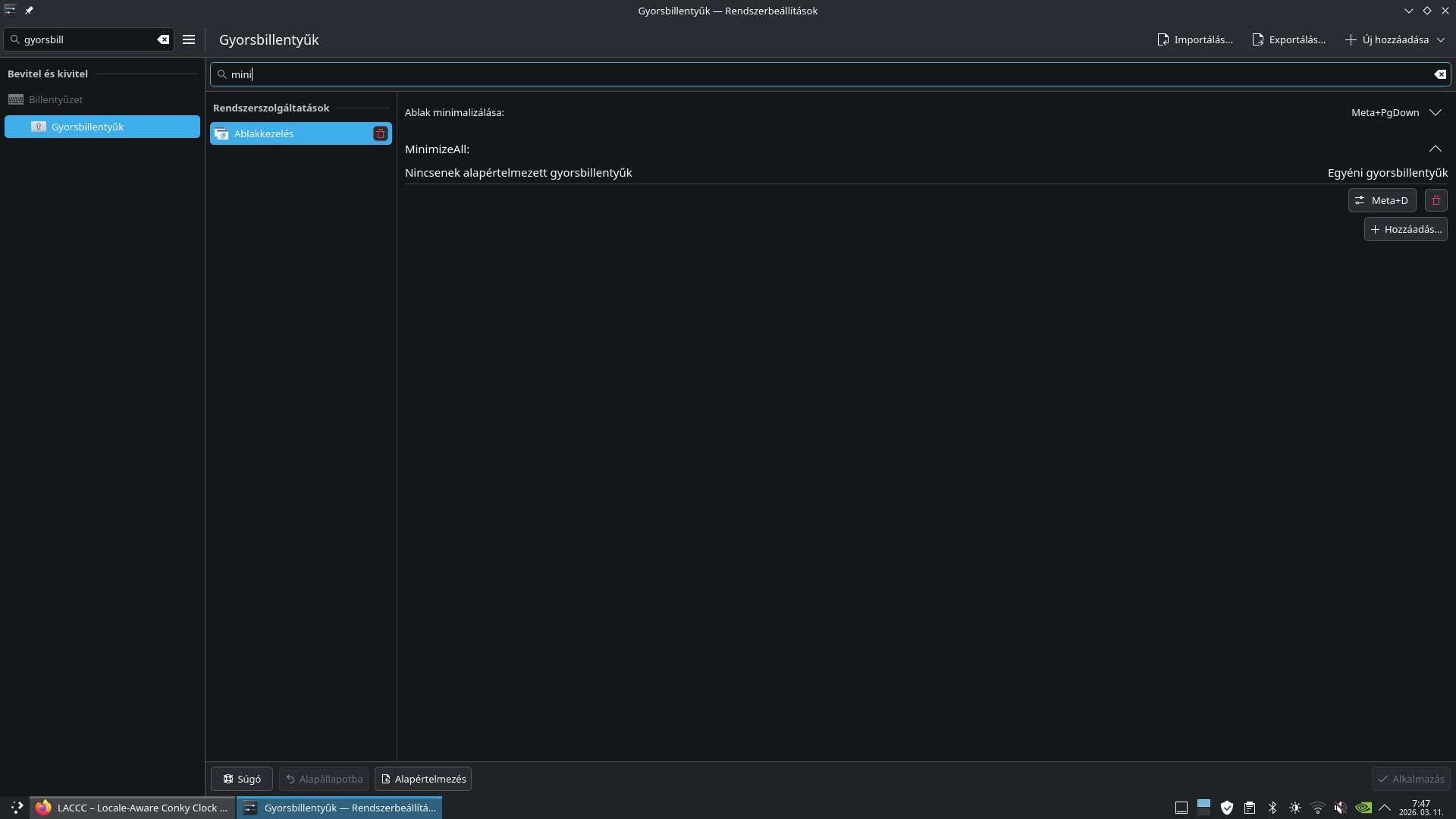Collapse the MinimizeAll shortcut section

coord(1435,149)
